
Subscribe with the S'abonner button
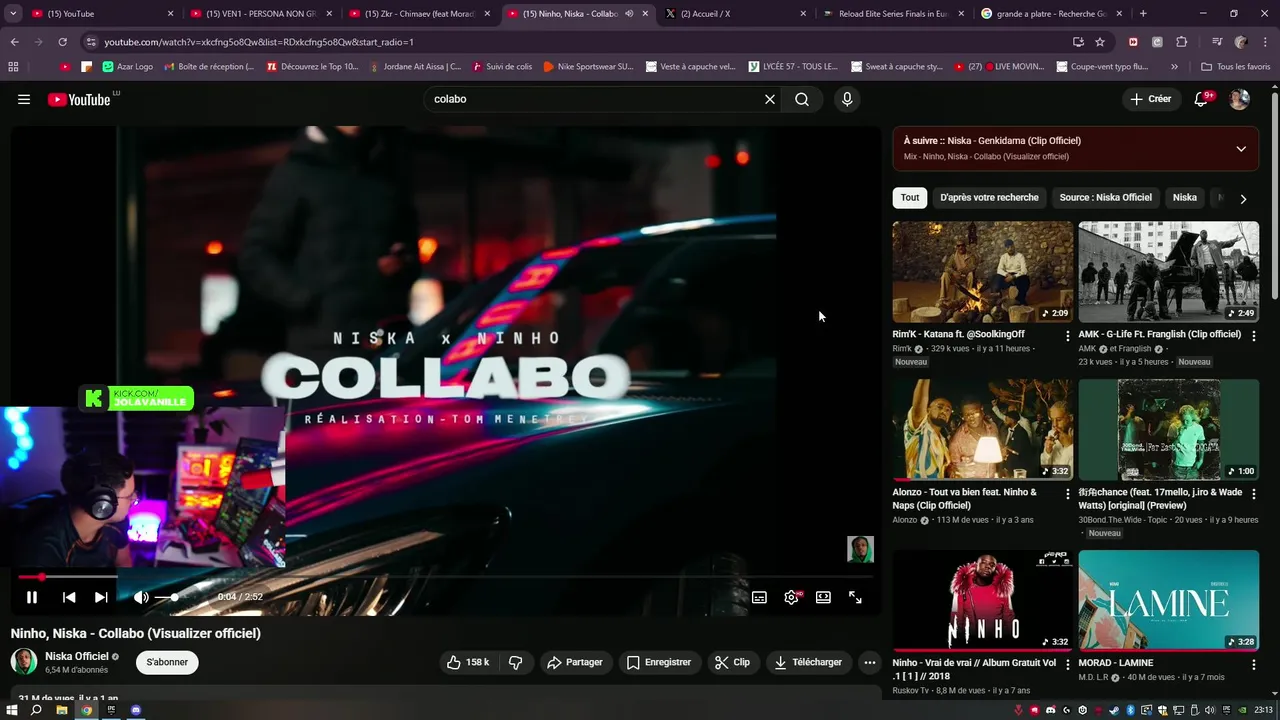coord(167,662)
